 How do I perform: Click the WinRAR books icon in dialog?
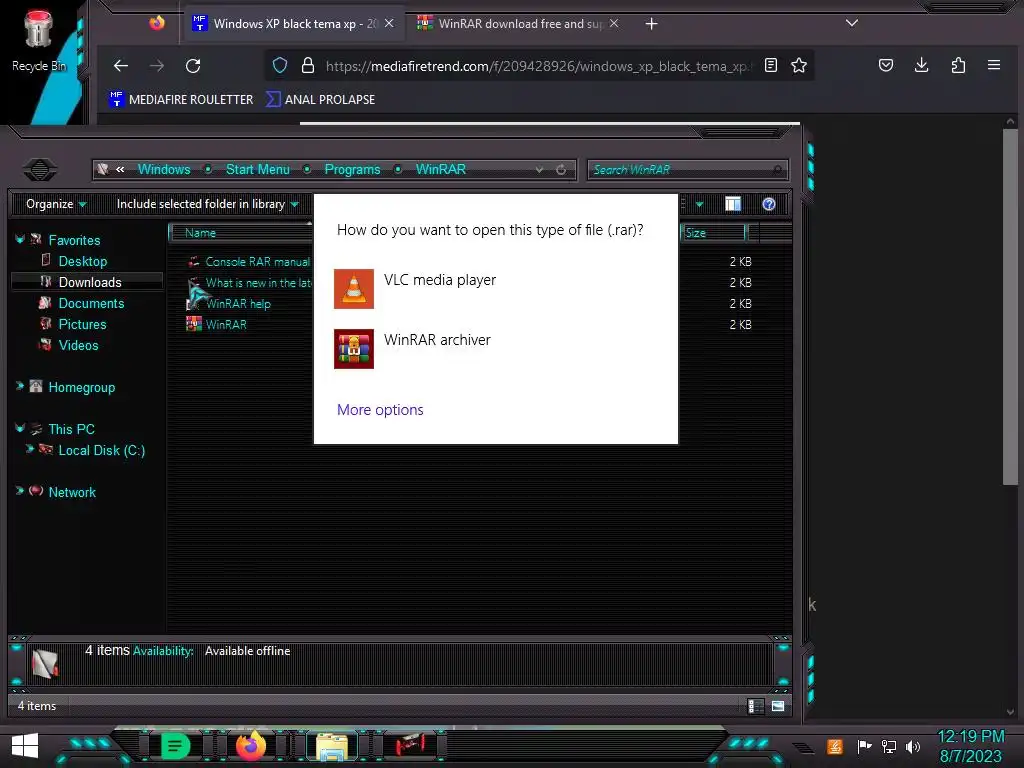[x=354, y=349]
